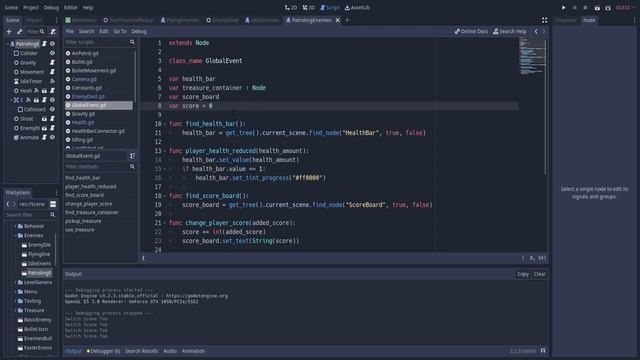Image resolution: width=640 pixels, height=360 pixels.
Task: Add a new node with the plus icon
Action: click(x=9, y=31)
